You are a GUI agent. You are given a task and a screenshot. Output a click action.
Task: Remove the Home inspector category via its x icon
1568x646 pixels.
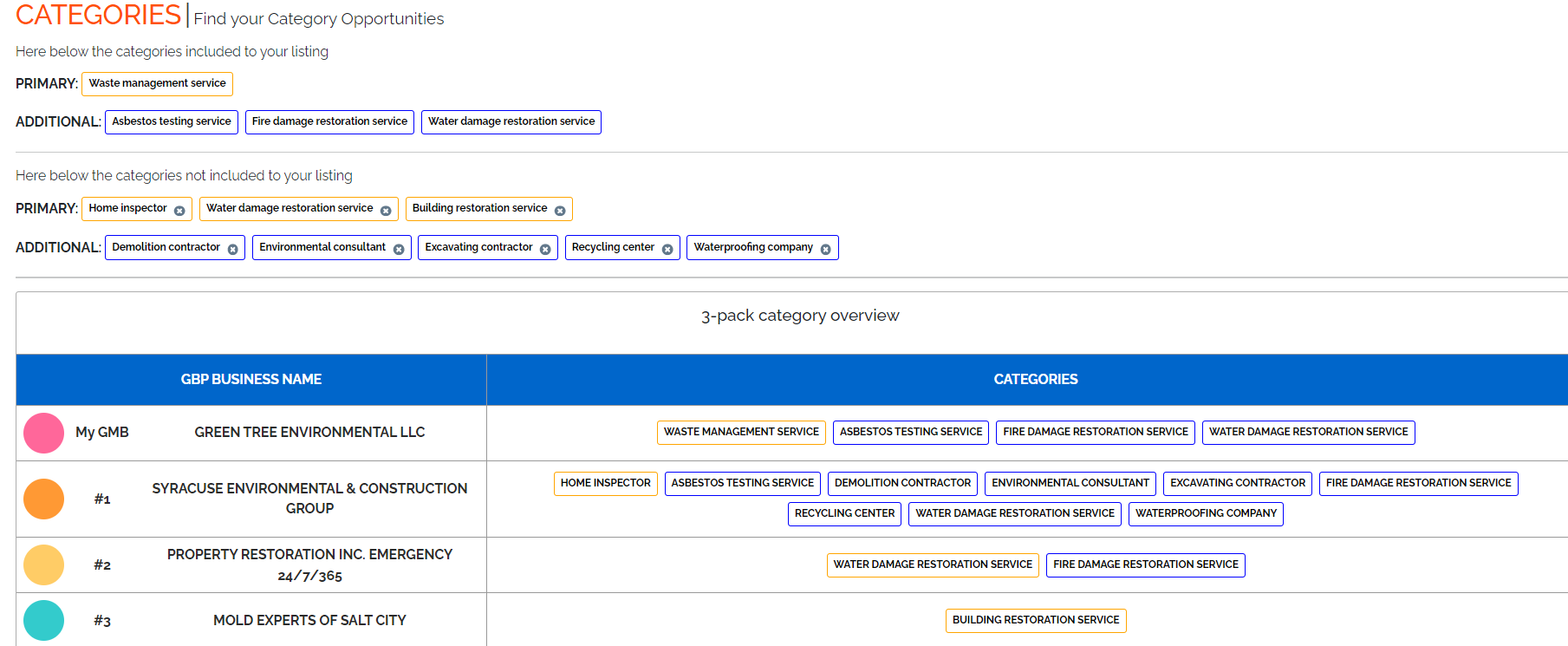[179, 211]
